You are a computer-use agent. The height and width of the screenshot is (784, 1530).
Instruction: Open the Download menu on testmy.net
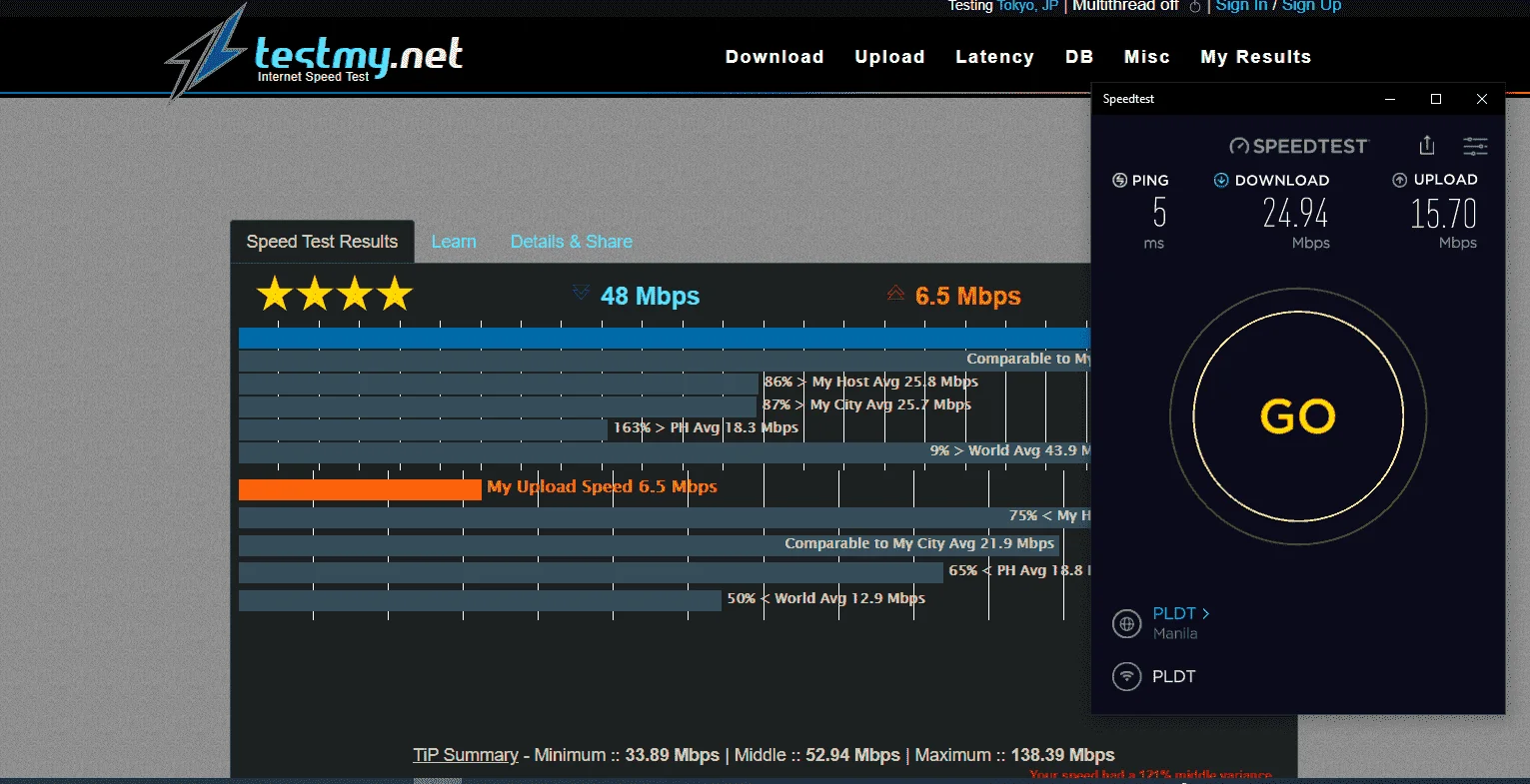point(774,57)
